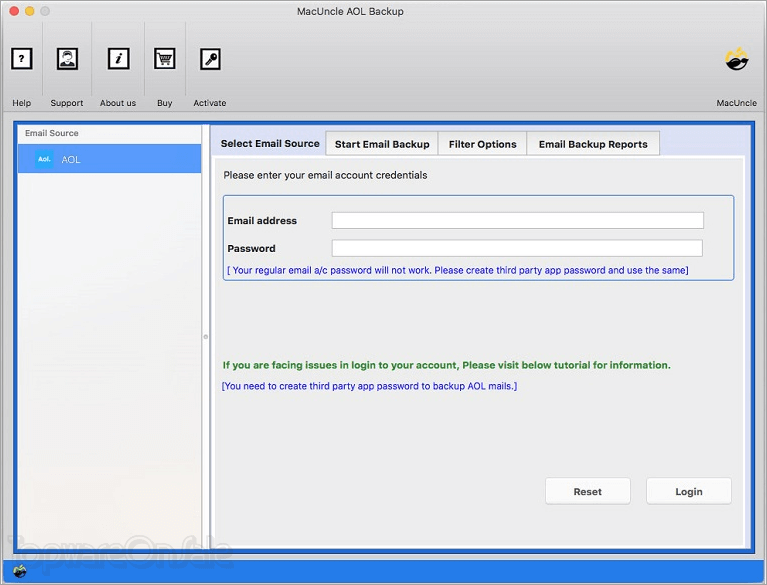
Task: Click the Reset button
Action: coord(587,492)
